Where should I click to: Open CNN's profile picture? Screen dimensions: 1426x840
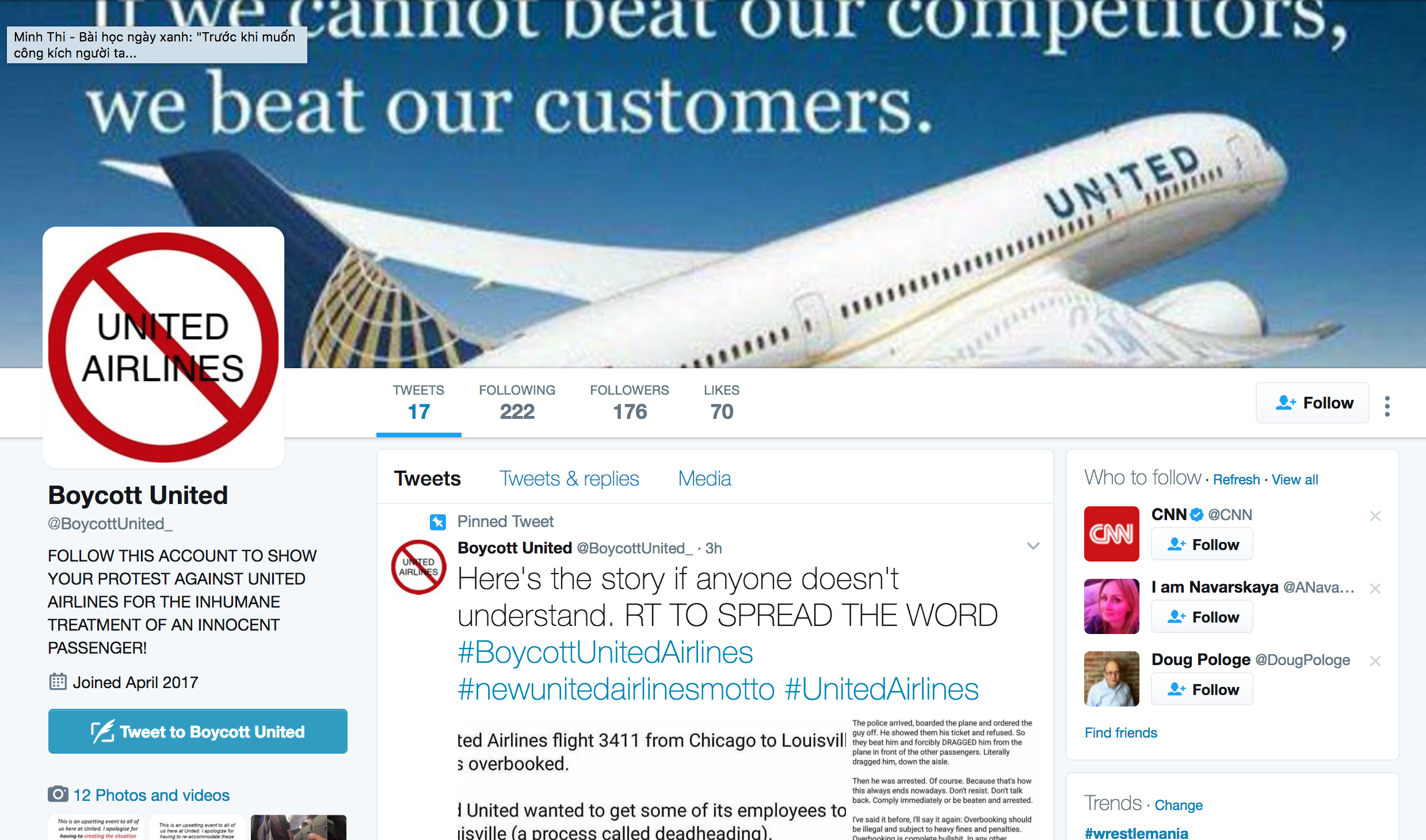pos(1111,534)
